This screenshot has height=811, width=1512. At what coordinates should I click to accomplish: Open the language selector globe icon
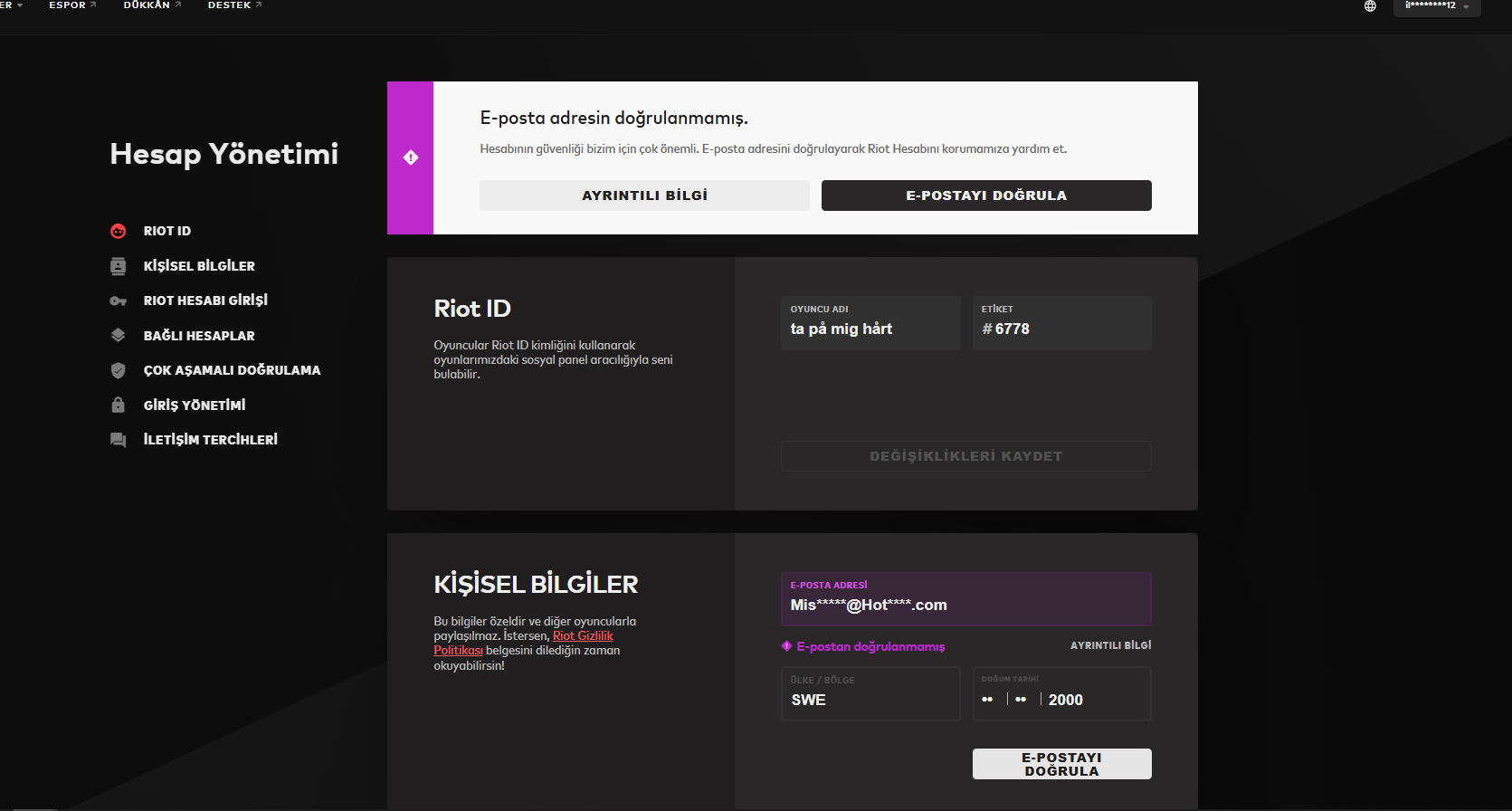coord(1370,6)
